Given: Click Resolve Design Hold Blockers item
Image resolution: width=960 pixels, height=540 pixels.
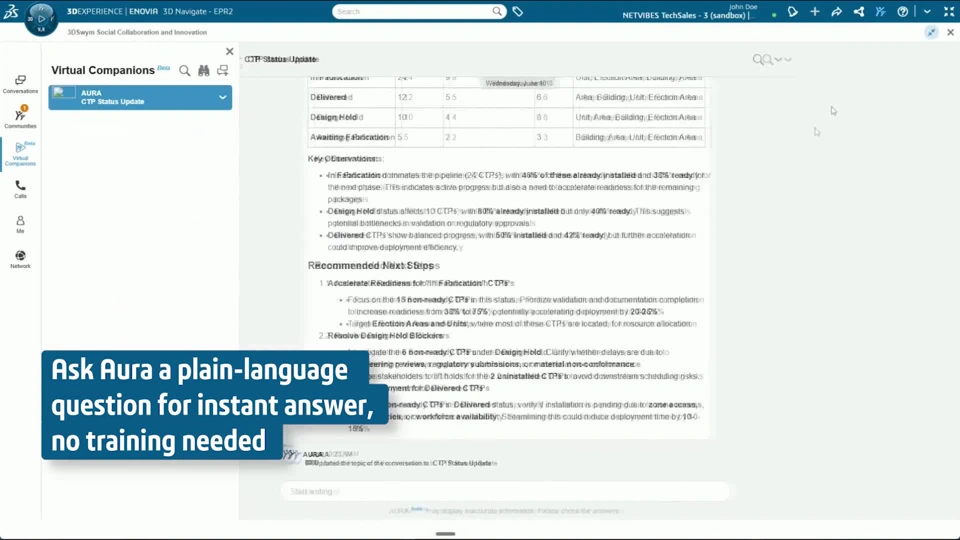Looking at the screenshot, I should click(387, 336).
